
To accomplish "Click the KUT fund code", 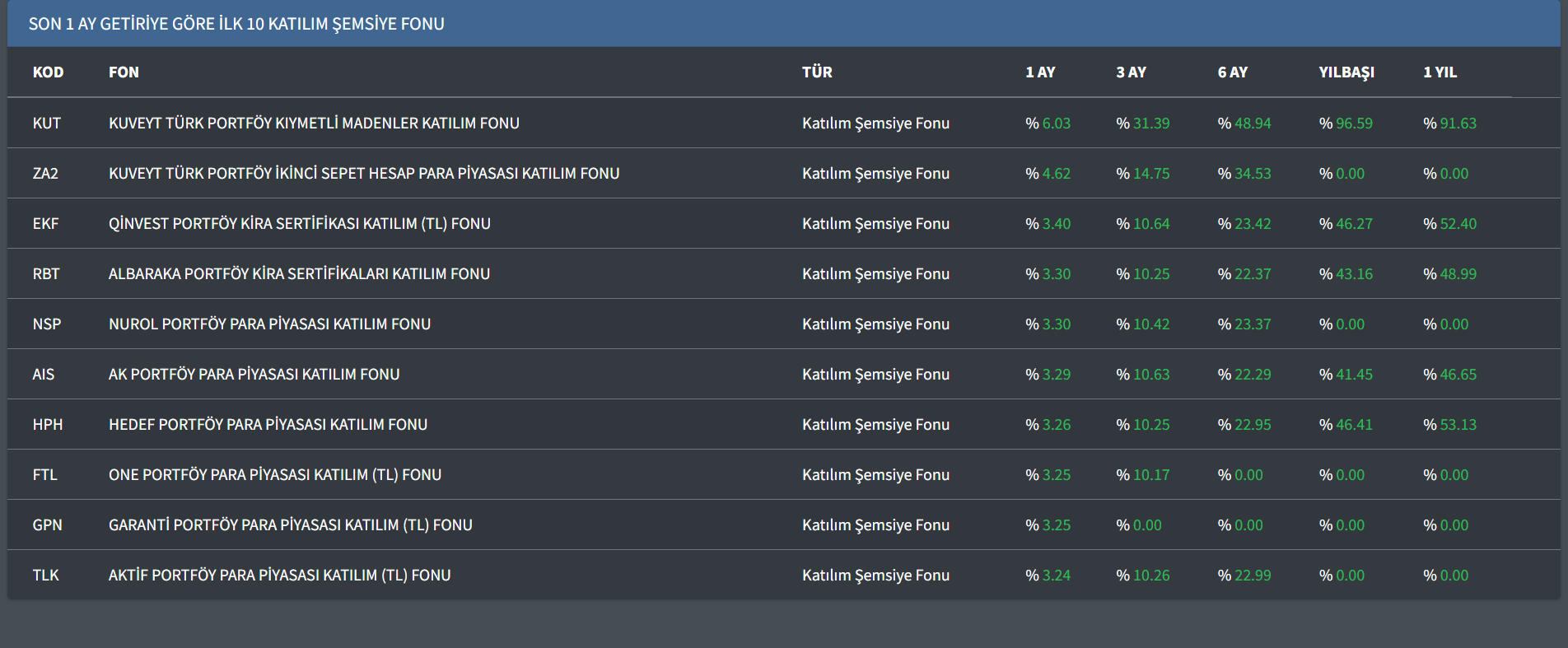I will (x=47, y=124).
